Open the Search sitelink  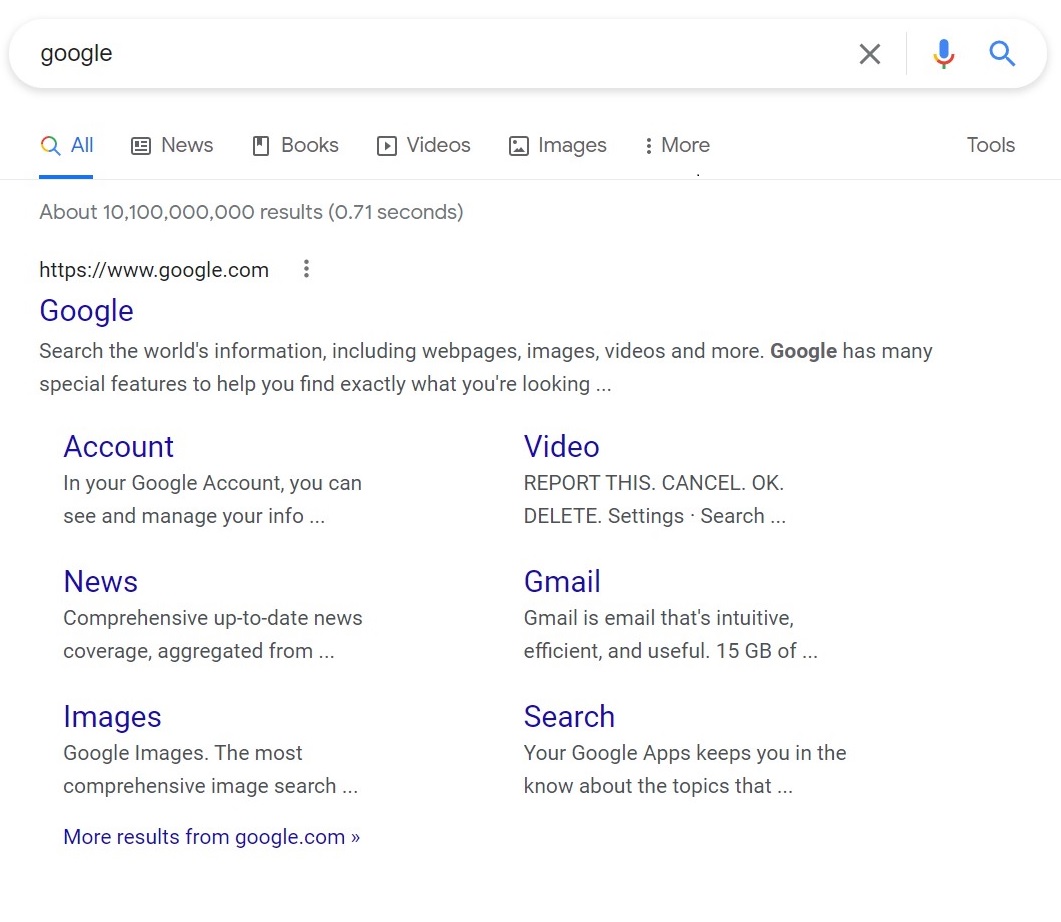click(569, 716)
